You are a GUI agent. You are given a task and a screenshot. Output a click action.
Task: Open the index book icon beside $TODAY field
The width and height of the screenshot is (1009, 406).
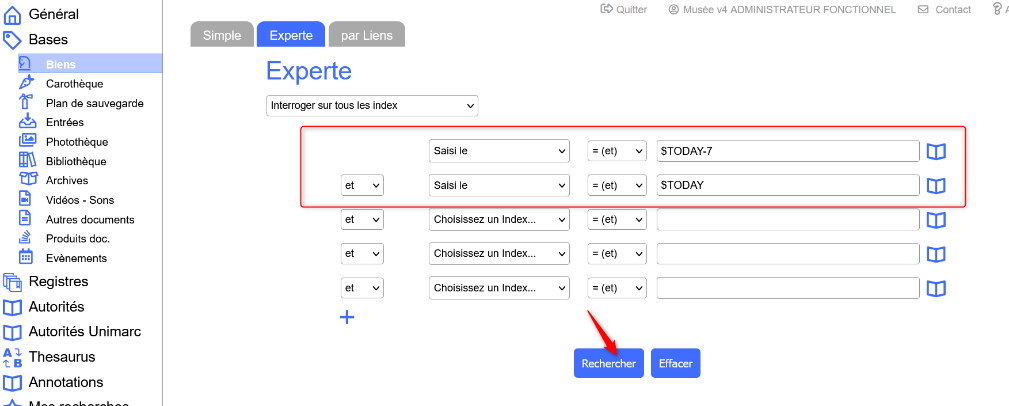936,186
